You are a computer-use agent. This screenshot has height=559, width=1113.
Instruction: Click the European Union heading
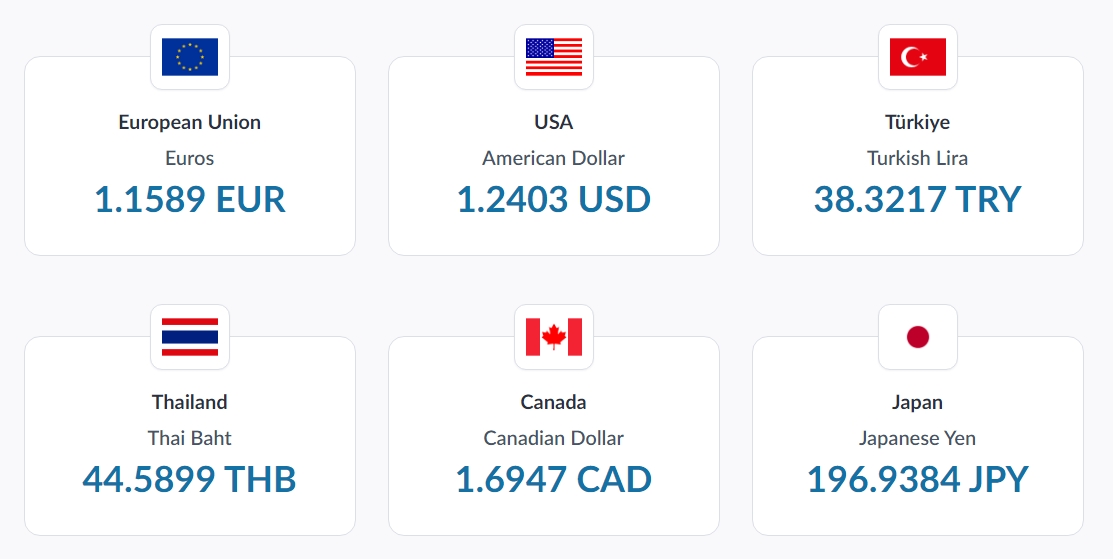click(190, 122)
